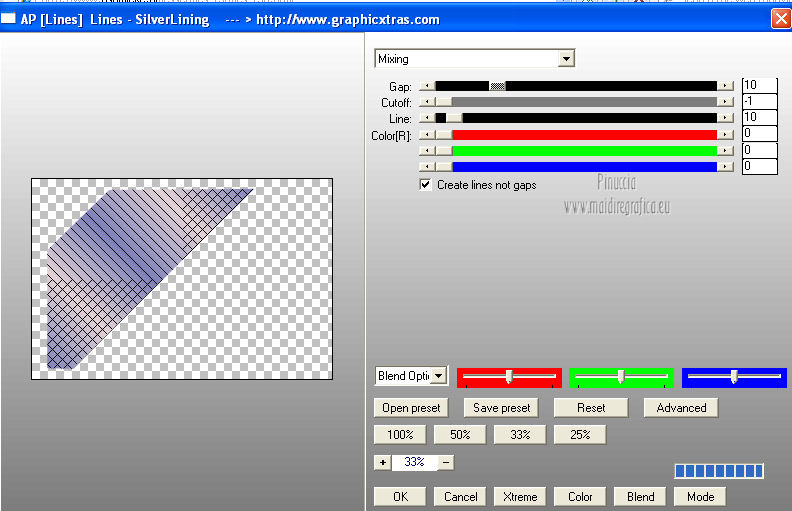The image size is (792, 511).
Task: Set preview zoom to 100%
Action: click(x=400, y=435)
